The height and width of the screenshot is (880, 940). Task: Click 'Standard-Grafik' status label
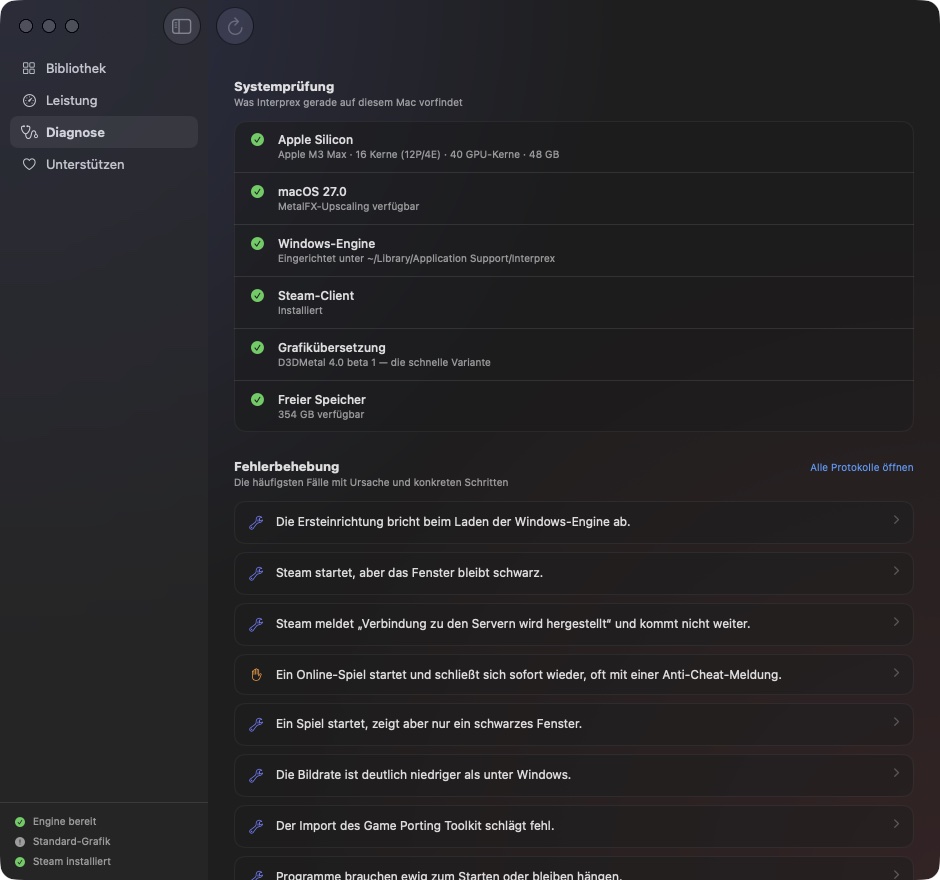[71, 842]
